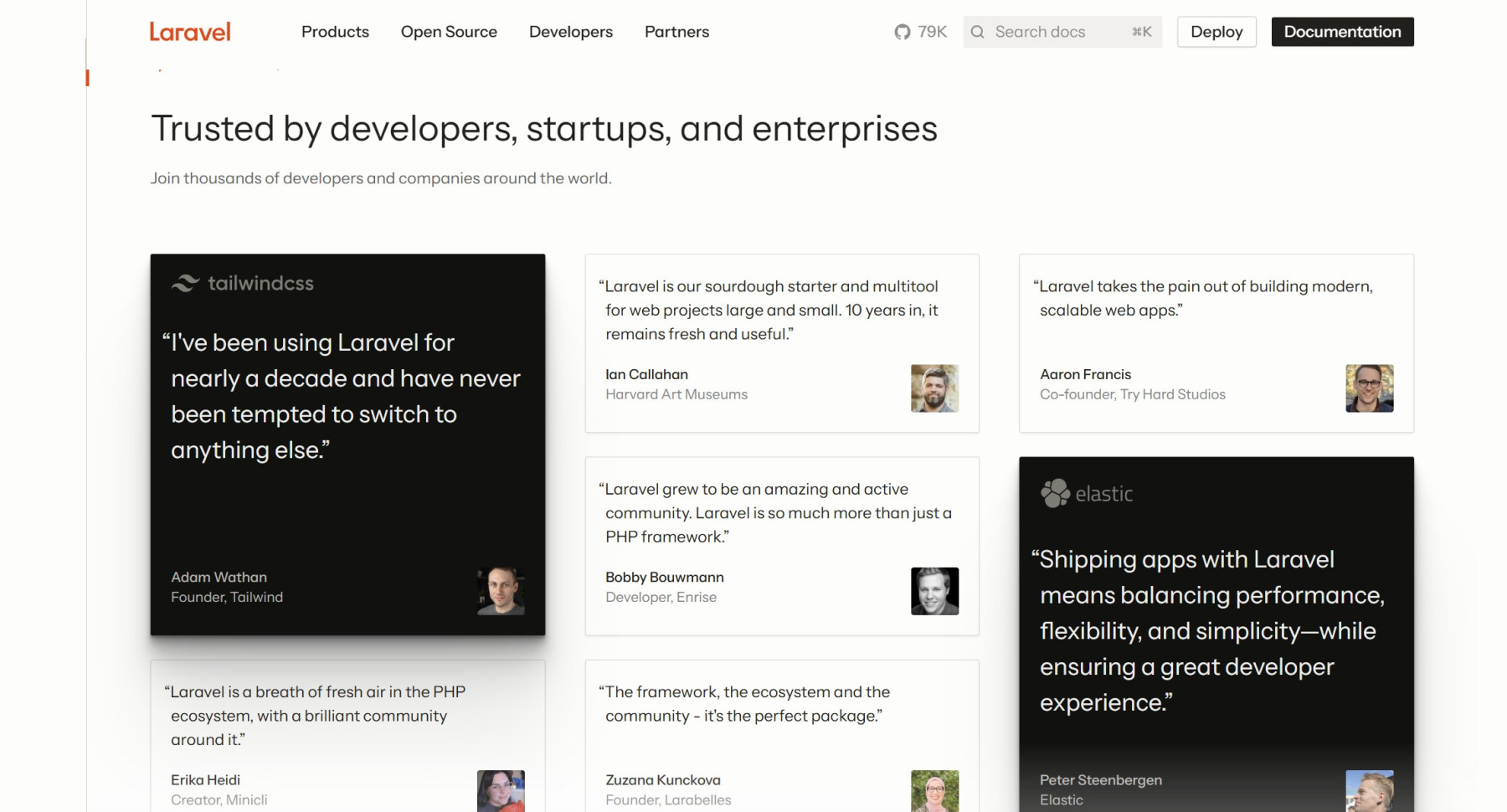Click Bobby Bouwmann's profile photo

[x=934, y=591]
